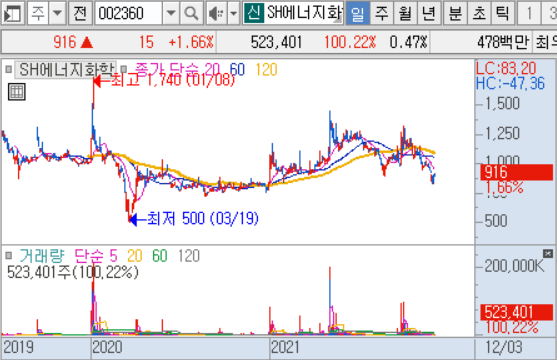557x360 pixels.
Task: Click the 120 moving average legend
Action: [266, 69]
